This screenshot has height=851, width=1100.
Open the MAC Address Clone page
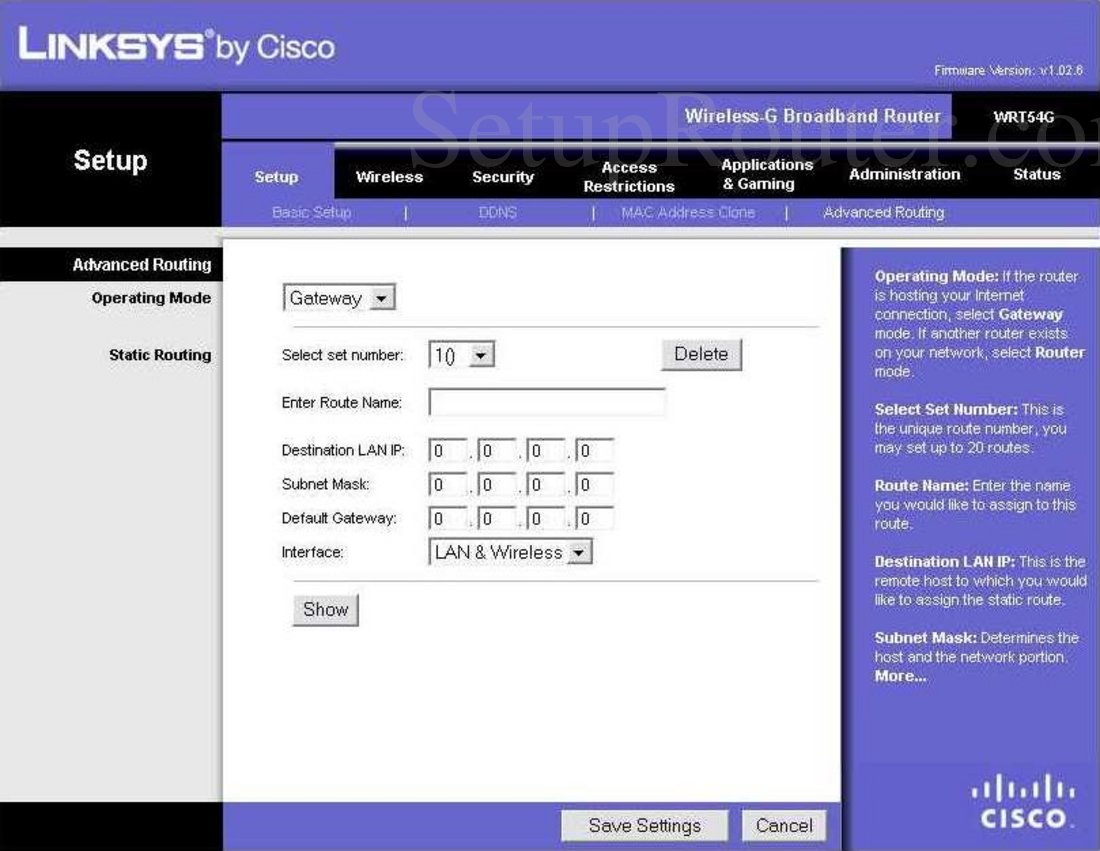pos(688,212)
